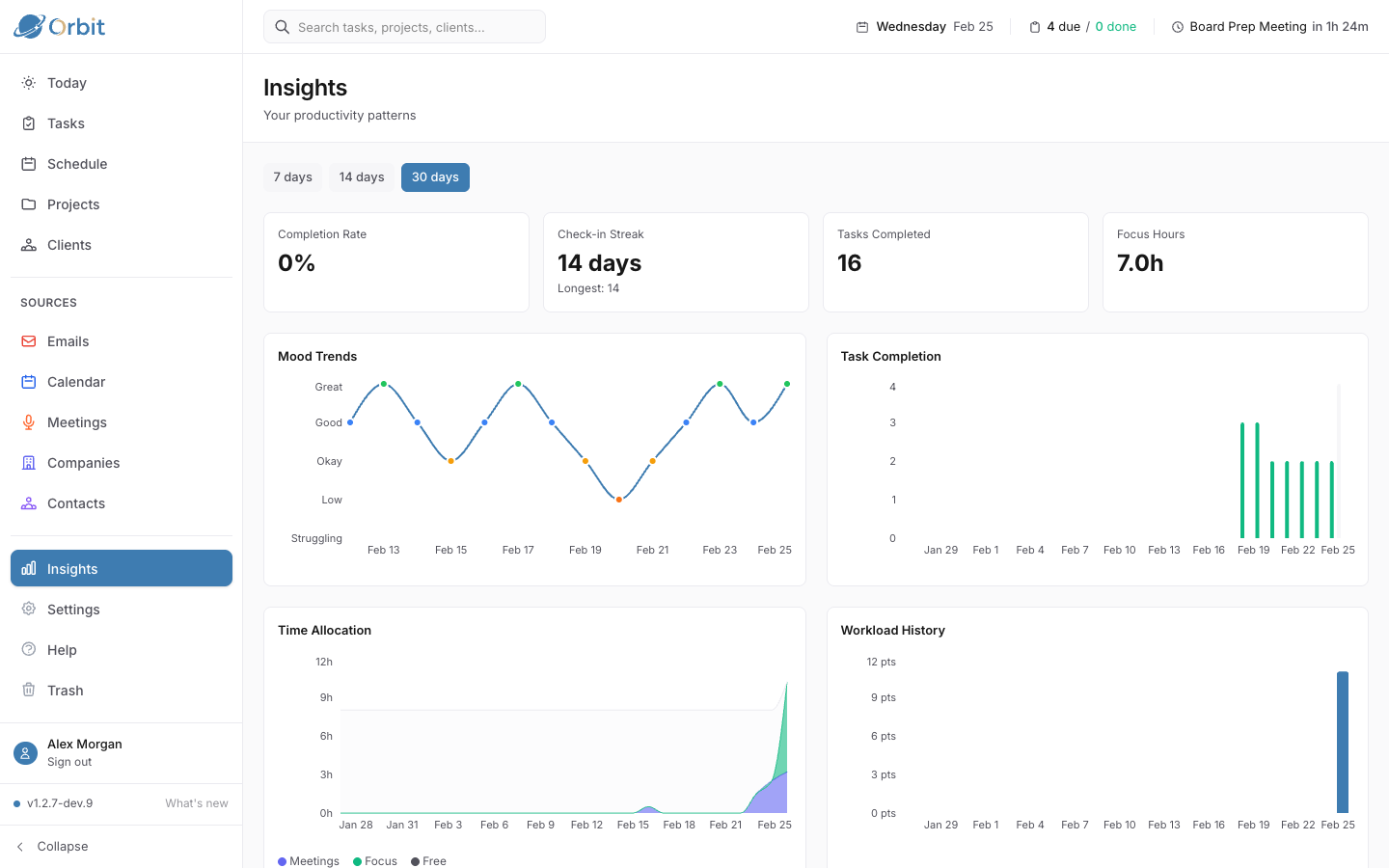
Task: Open Settings from the sidebar
Action: (73, 609)
